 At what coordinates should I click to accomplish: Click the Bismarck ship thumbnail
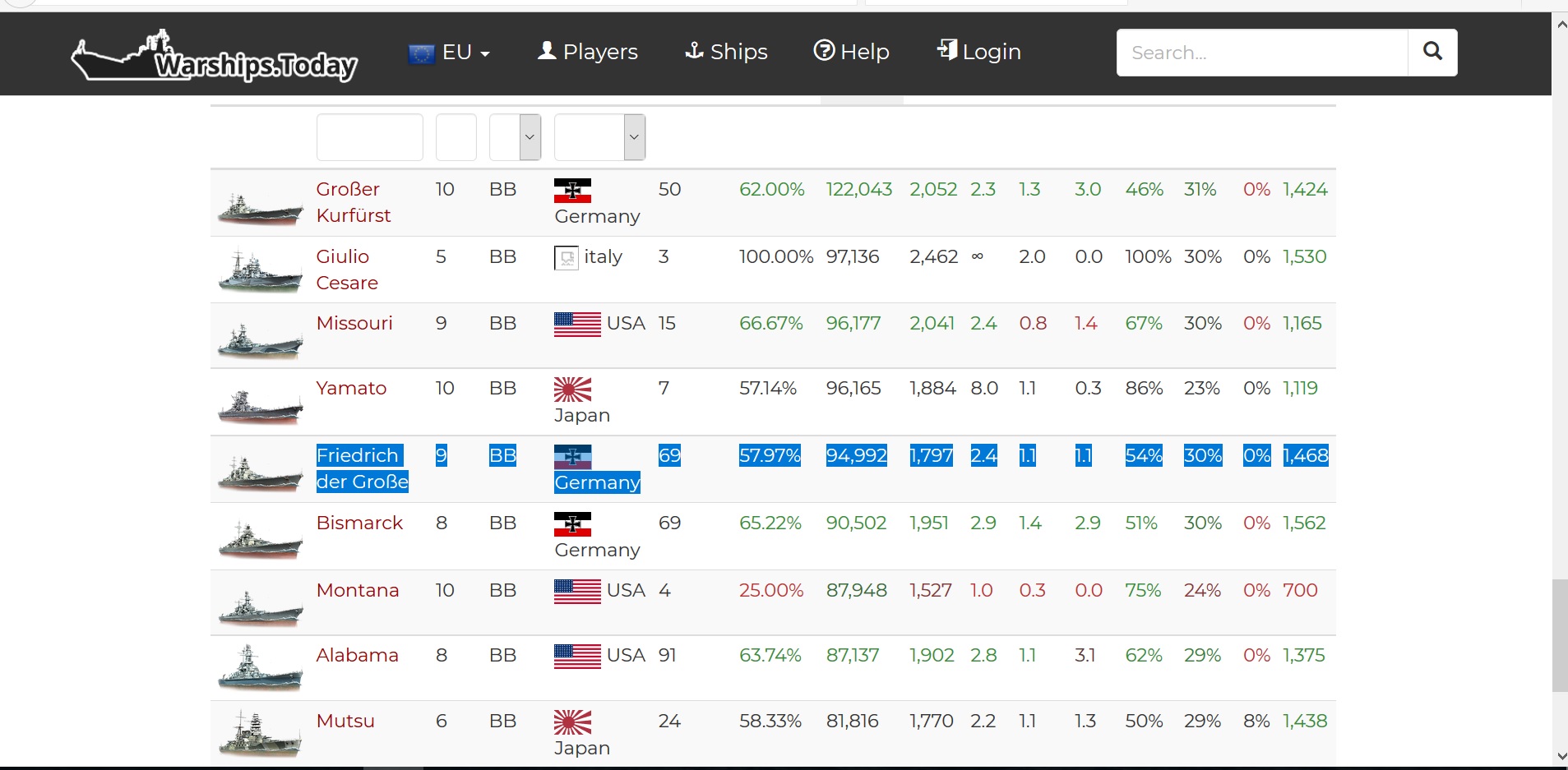click(x=260, y=541)
